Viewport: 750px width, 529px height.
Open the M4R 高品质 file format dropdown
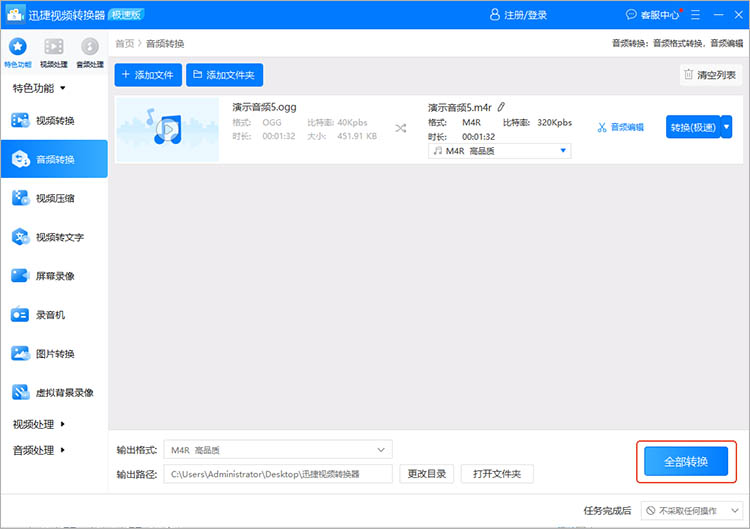click(x=499, y=151)
